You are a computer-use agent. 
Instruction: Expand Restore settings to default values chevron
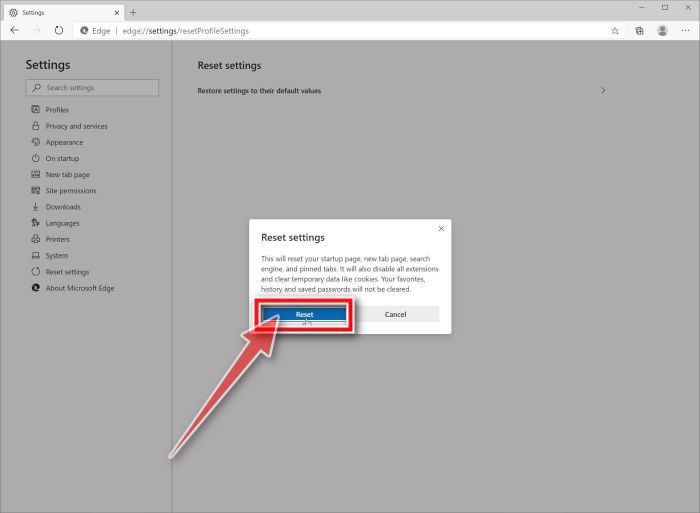click(x=603, y=91)
